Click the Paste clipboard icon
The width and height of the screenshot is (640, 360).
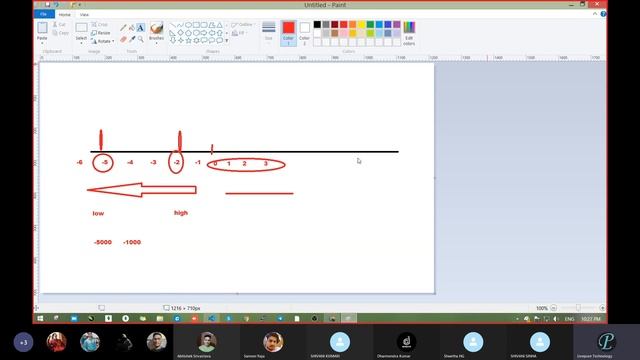[42, 28]
